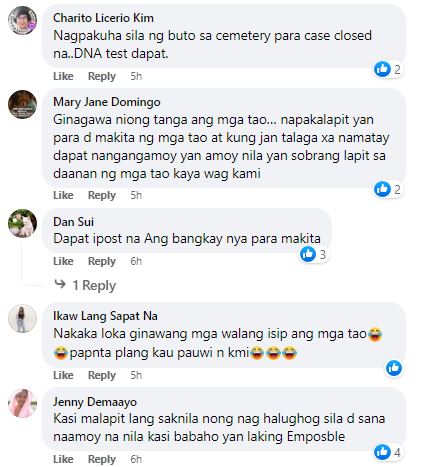Expand the 1 Reply thread
Screen dimensions: 440x467
94,285
